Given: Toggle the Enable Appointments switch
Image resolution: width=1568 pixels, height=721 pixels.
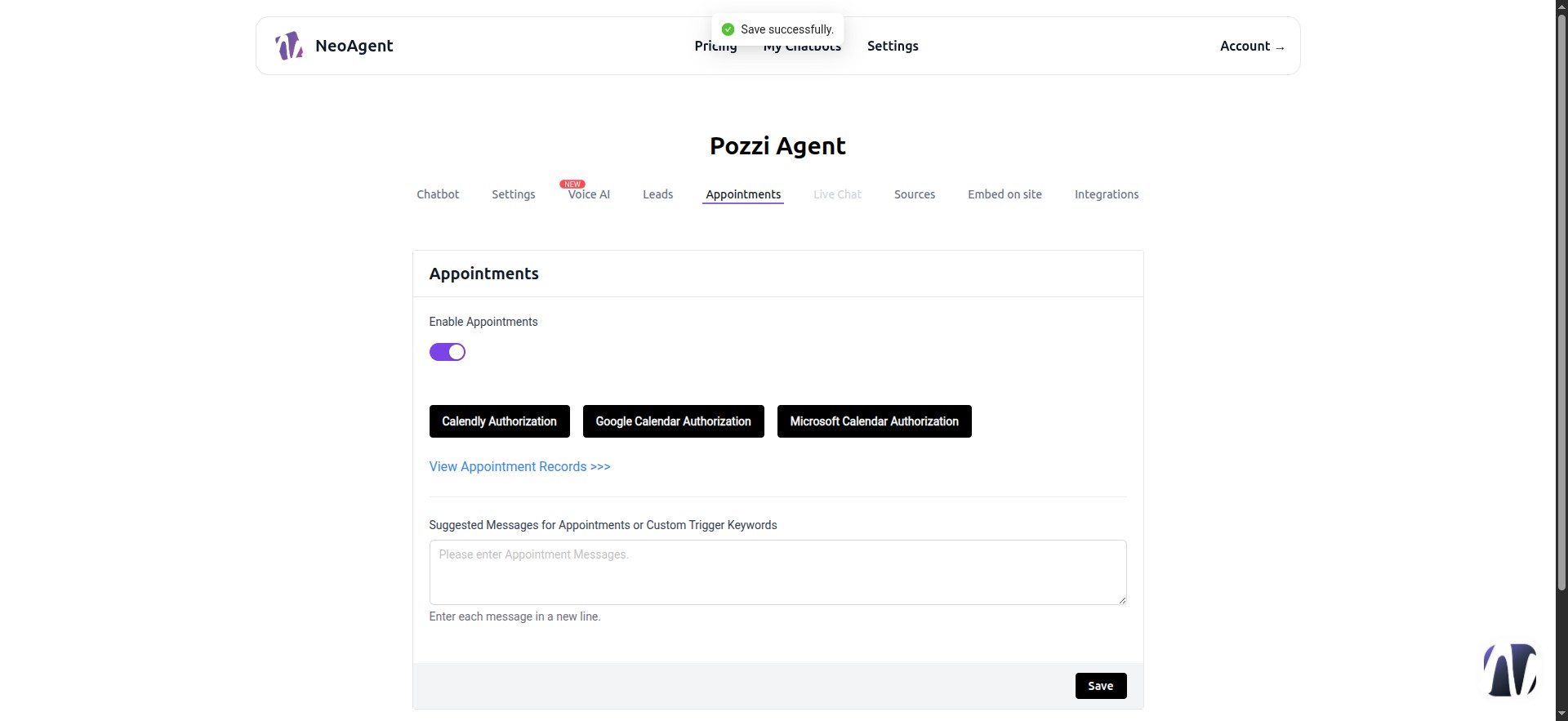Looking at the screenshot, I should click(448, 352).
